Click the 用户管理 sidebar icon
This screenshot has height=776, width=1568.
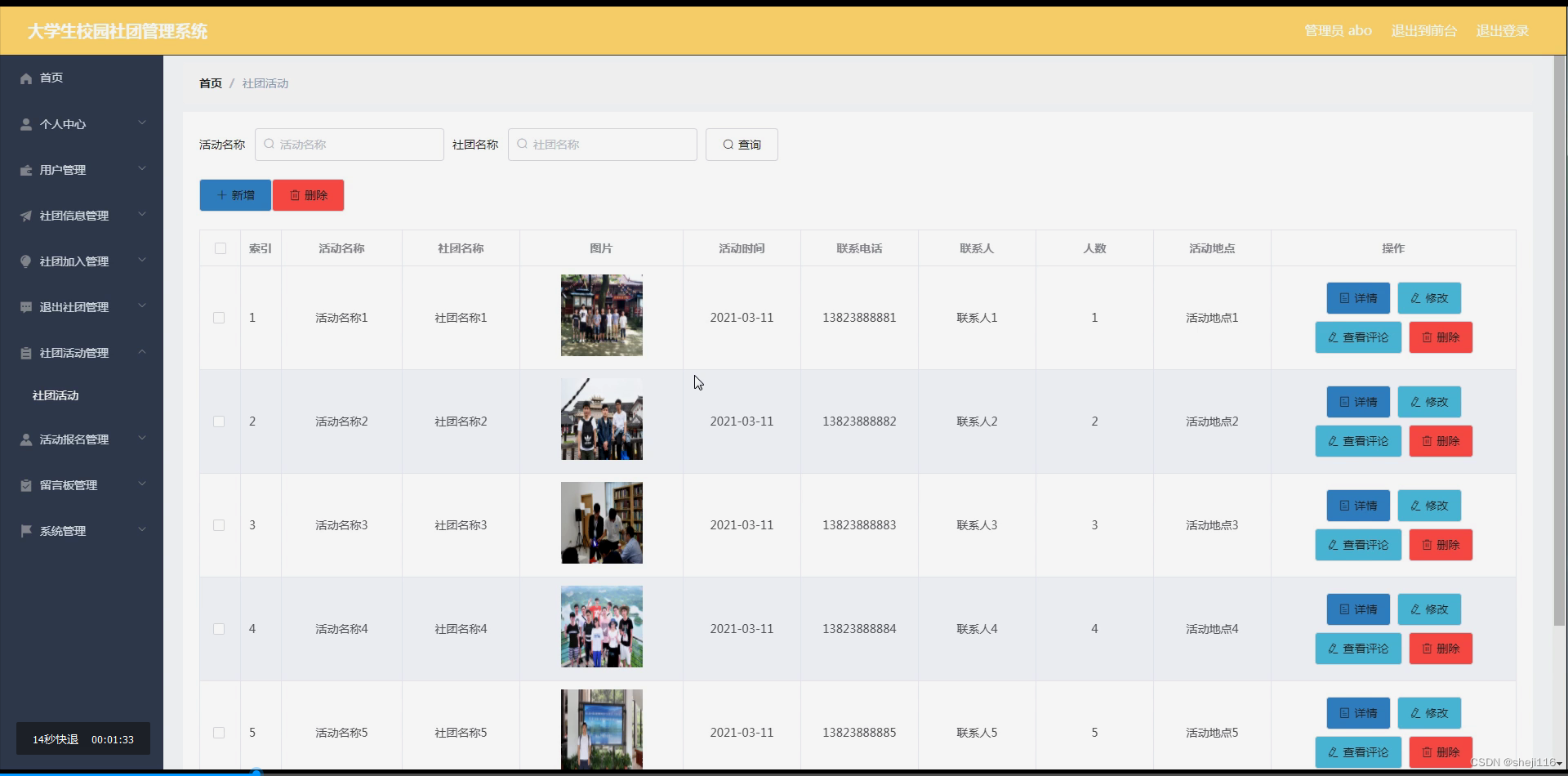pyautogui.click(x=24, y=170)
